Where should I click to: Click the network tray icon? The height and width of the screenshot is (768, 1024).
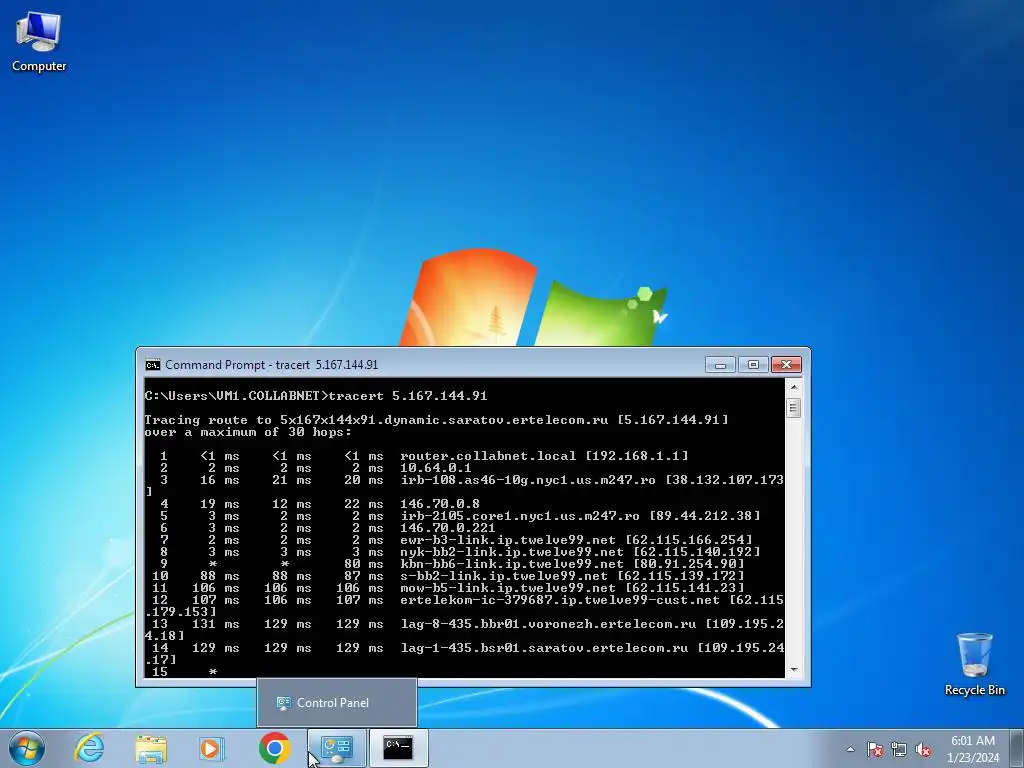click(x=899, y=749)
